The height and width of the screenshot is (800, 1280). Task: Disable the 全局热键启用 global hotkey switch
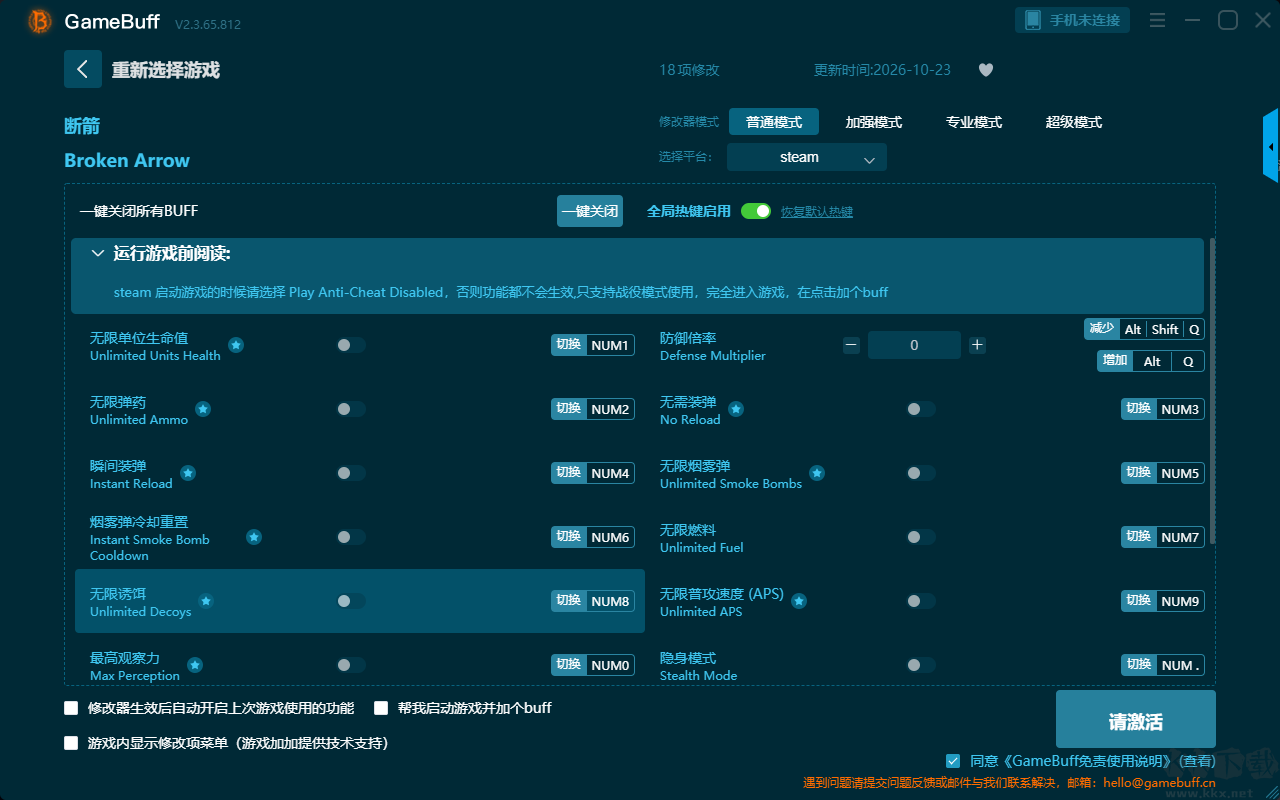click(x=756, y=211)
